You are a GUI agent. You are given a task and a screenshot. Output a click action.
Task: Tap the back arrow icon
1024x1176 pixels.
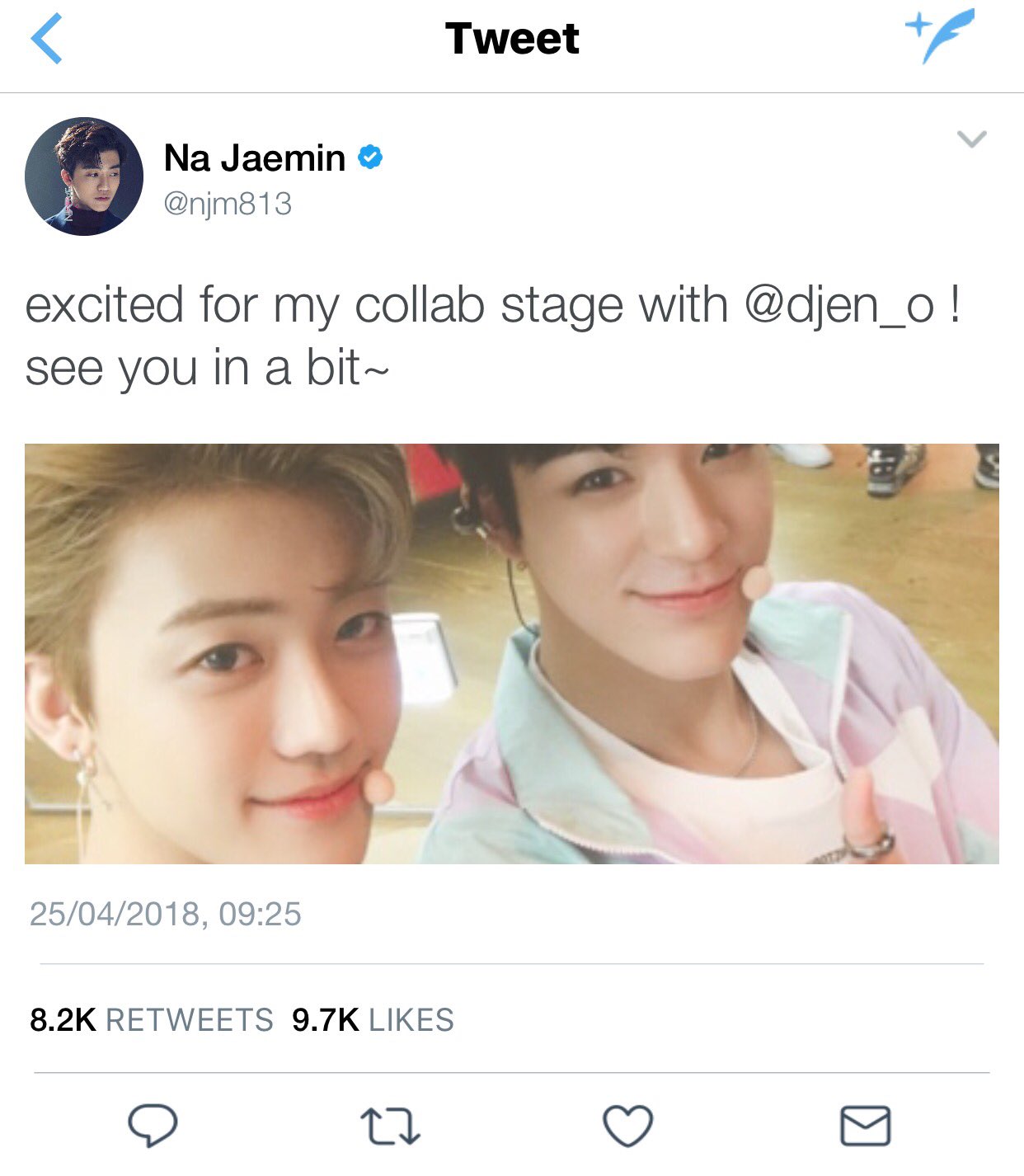tap(46, 39)
